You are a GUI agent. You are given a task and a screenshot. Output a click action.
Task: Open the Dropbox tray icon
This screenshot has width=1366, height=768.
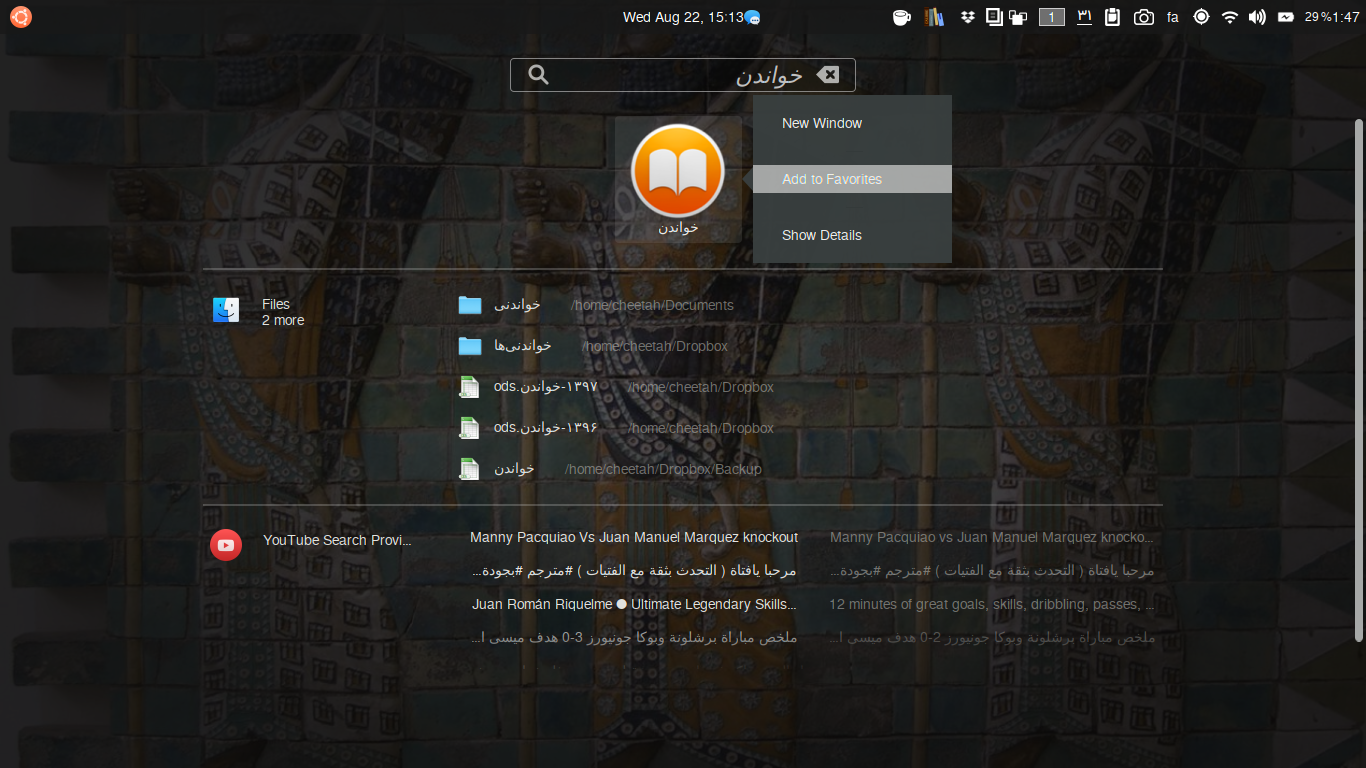[966, 17]
